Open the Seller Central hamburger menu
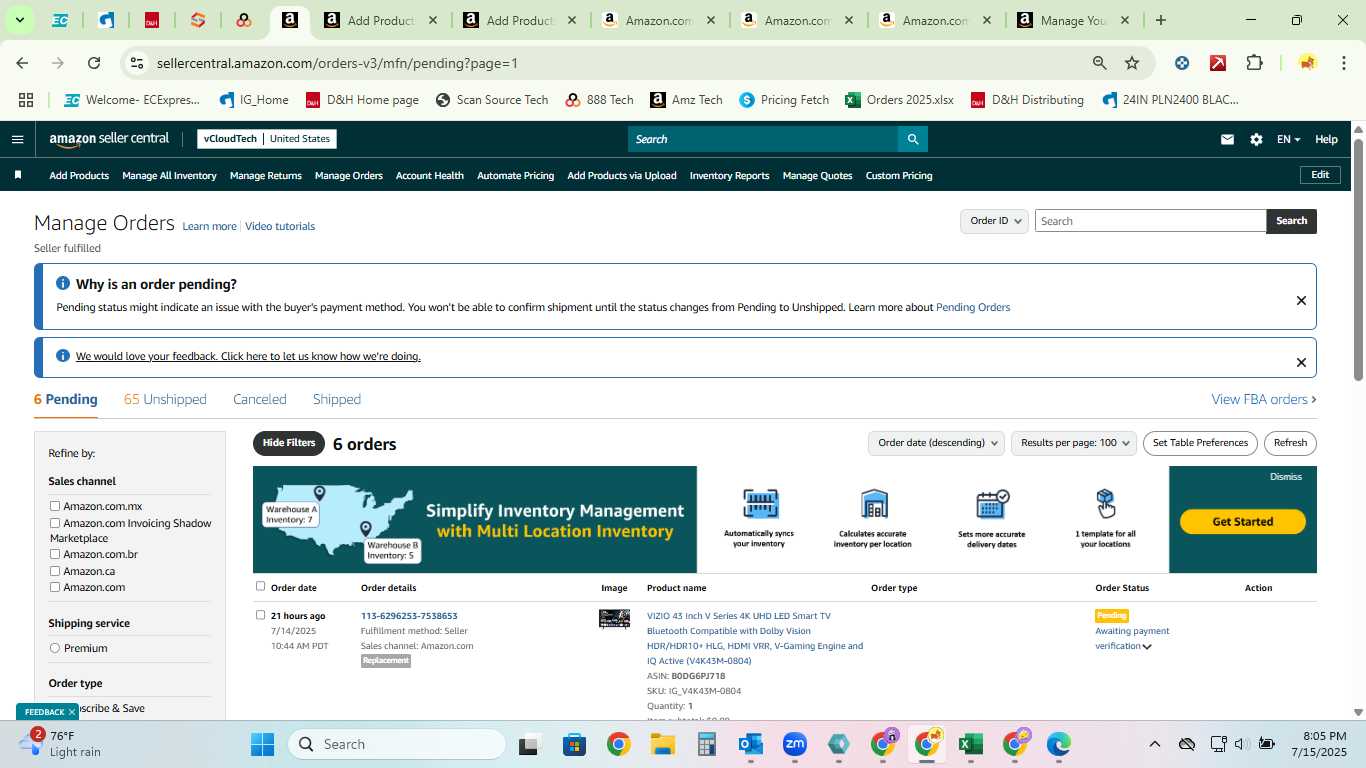Image resolution: width=1366 pixels, height=768 pixels. [17, 139]
